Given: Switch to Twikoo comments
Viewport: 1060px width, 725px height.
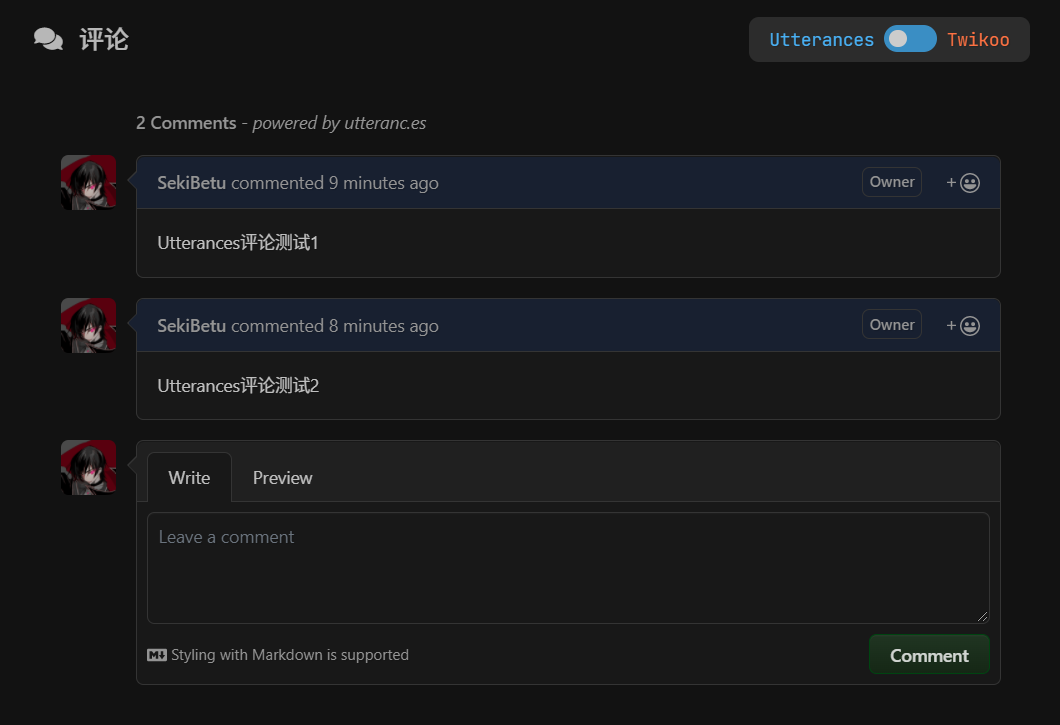Looking at the screenshot, I should [978, 39].
